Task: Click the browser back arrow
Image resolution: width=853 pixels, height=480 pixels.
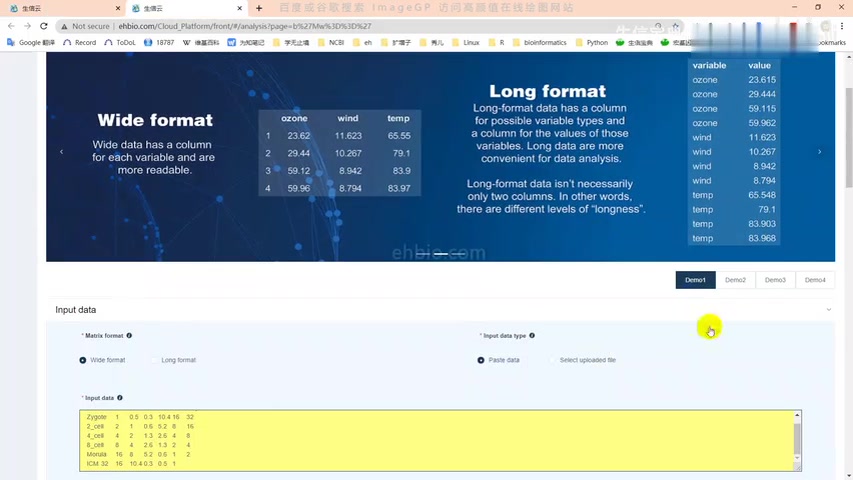Action: [x=10, y=26]
